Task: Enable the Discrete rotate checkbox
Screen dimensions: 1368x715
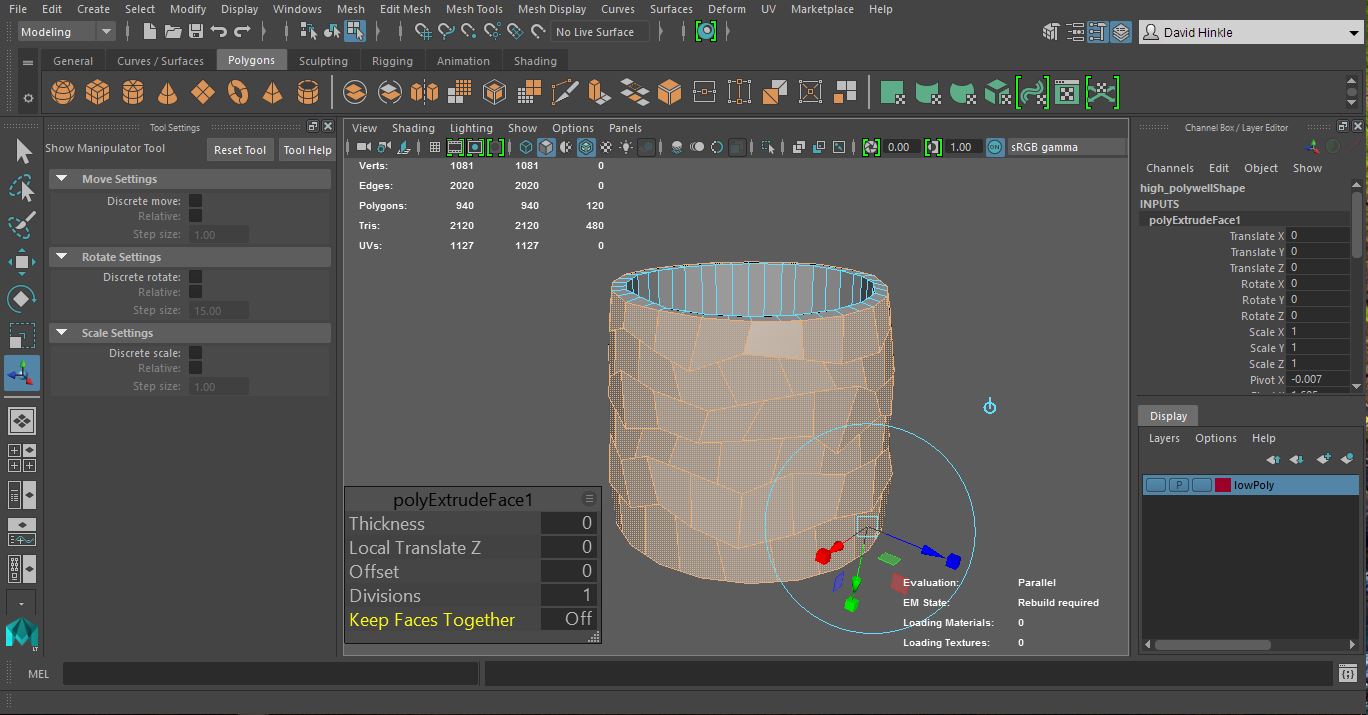Action: [195, 277]
